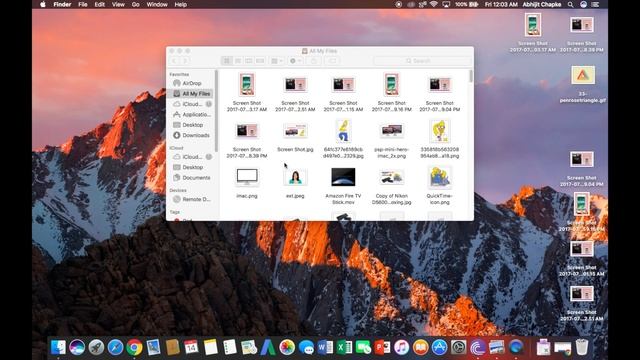
Task: Open Photos from the Dock
Action: 287,347
